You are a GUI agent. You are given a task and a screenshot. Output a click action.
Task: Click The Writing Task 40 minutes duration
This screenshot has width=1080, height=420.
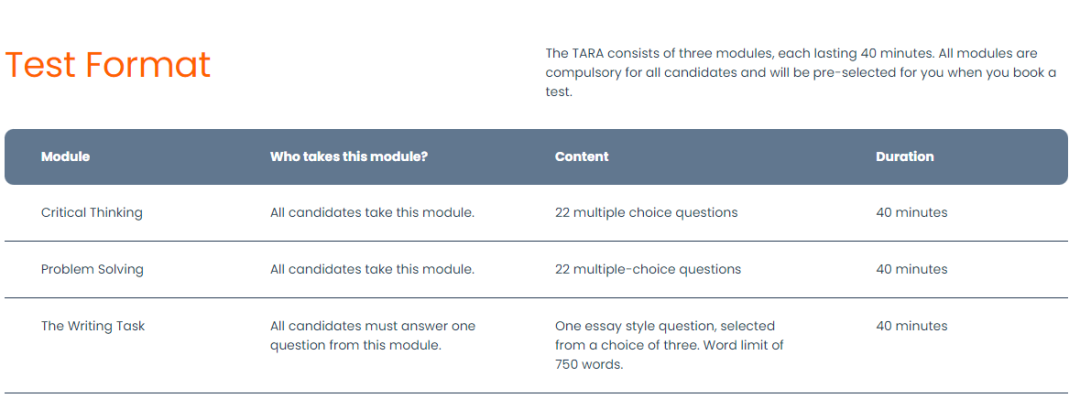[911, 326]
